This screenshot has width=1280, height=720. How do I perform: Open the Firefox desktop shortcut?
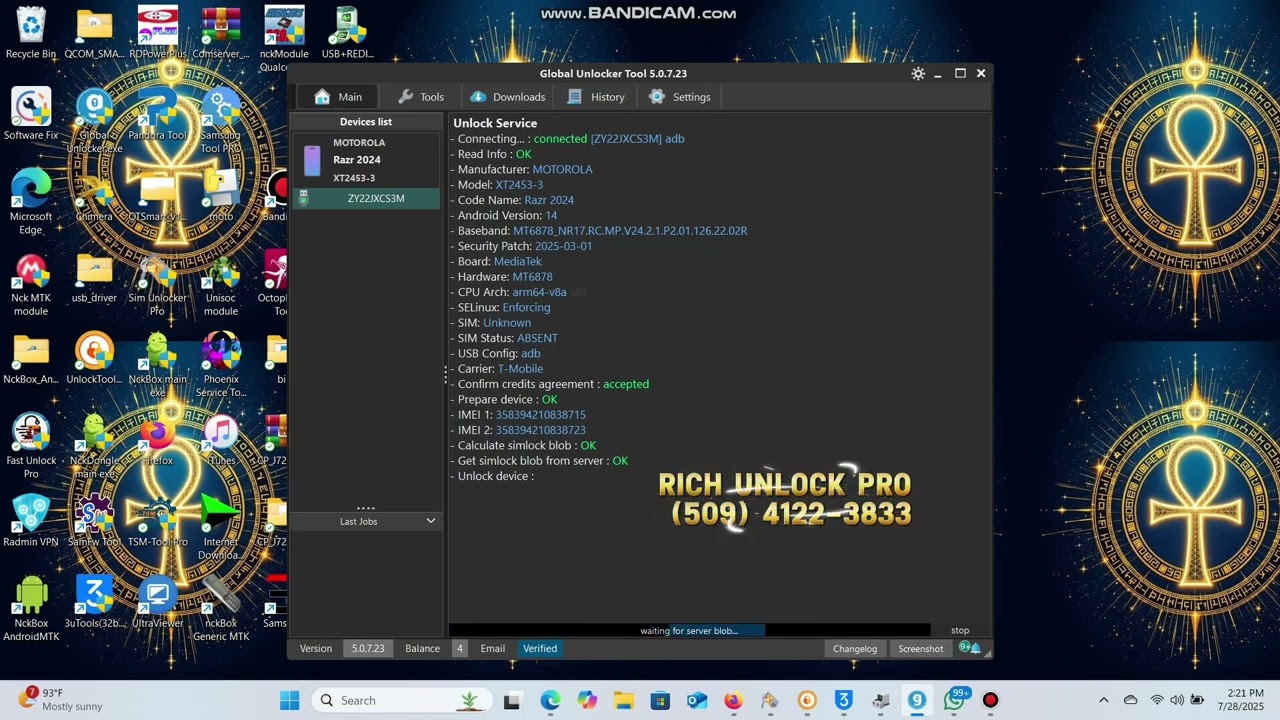[x=157, y=440]
